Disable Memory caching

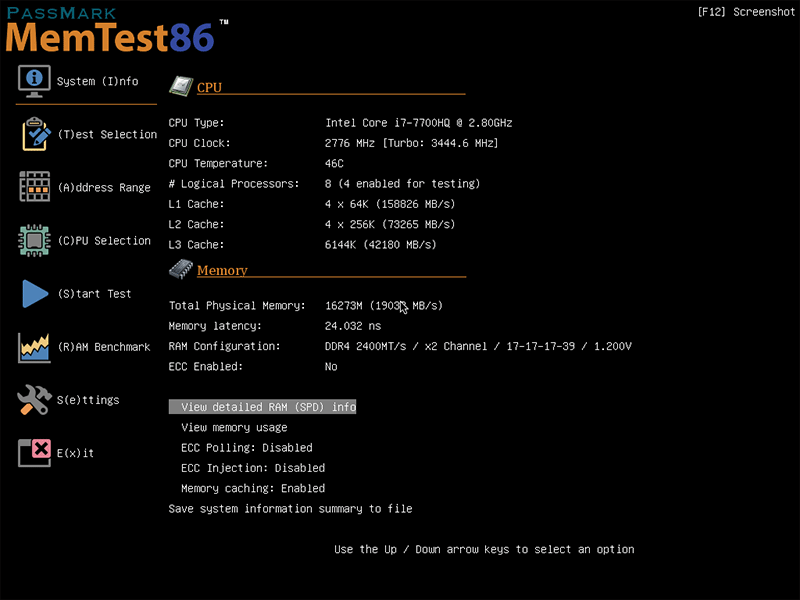coord(249,488)
